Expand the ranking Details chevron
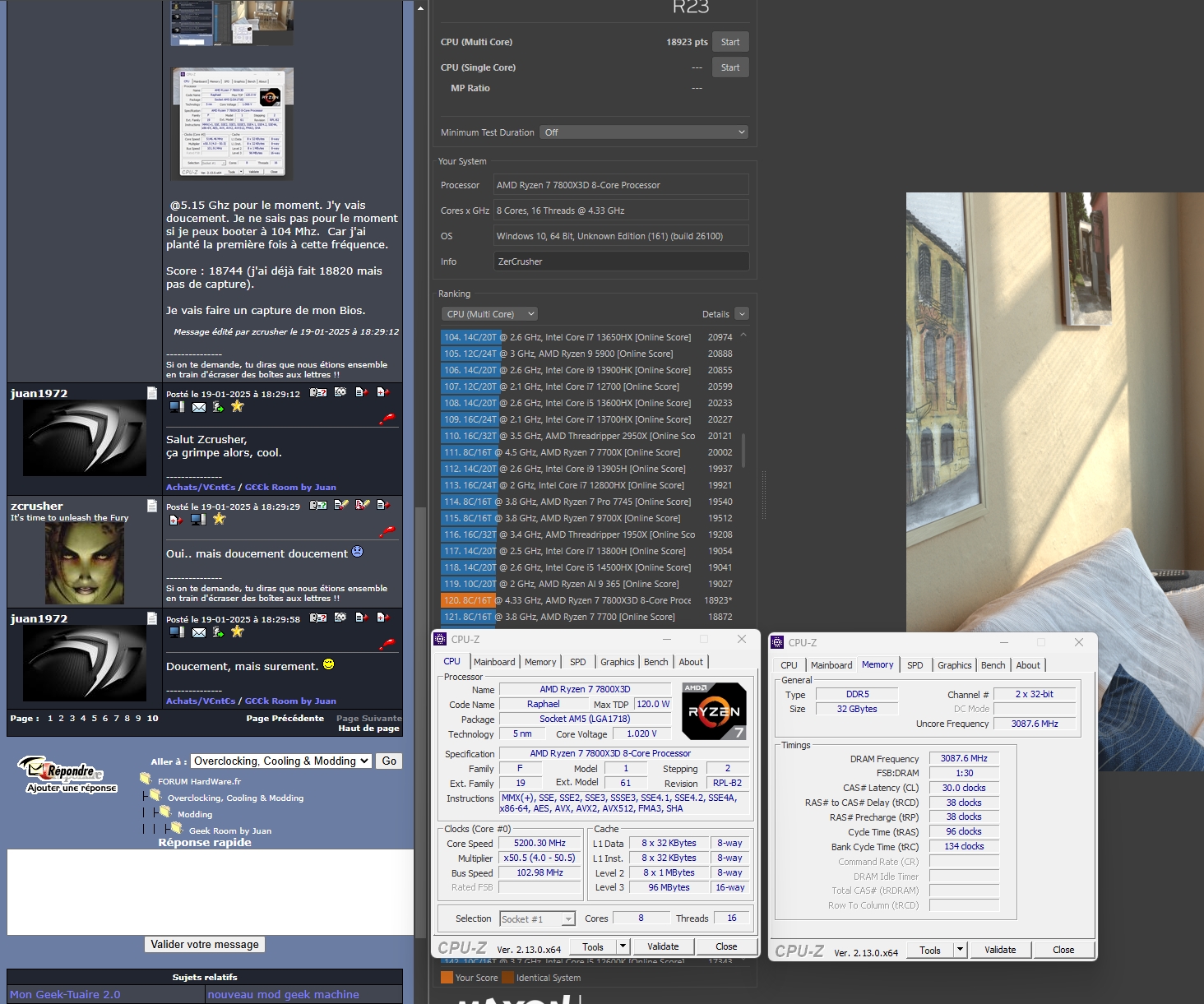The height and width of the screenshot is (1004, 1204). 742,314
